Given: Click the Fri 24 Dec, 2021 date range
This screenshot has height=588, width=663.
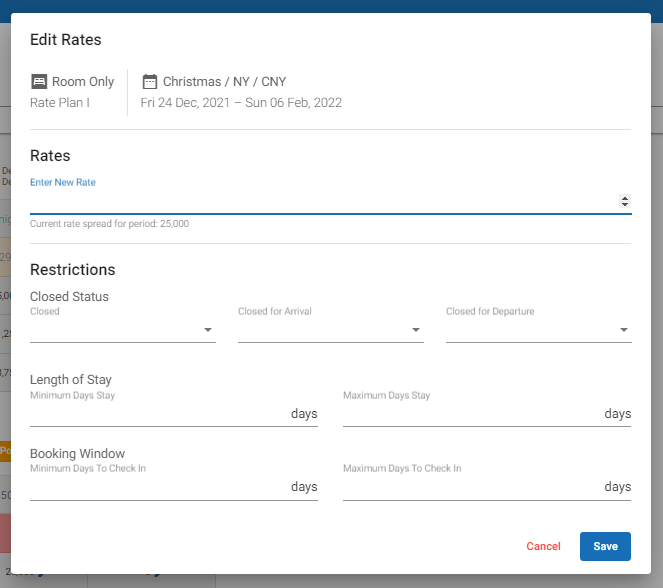Looking at the screenshot, I should (x=241, y=102).
